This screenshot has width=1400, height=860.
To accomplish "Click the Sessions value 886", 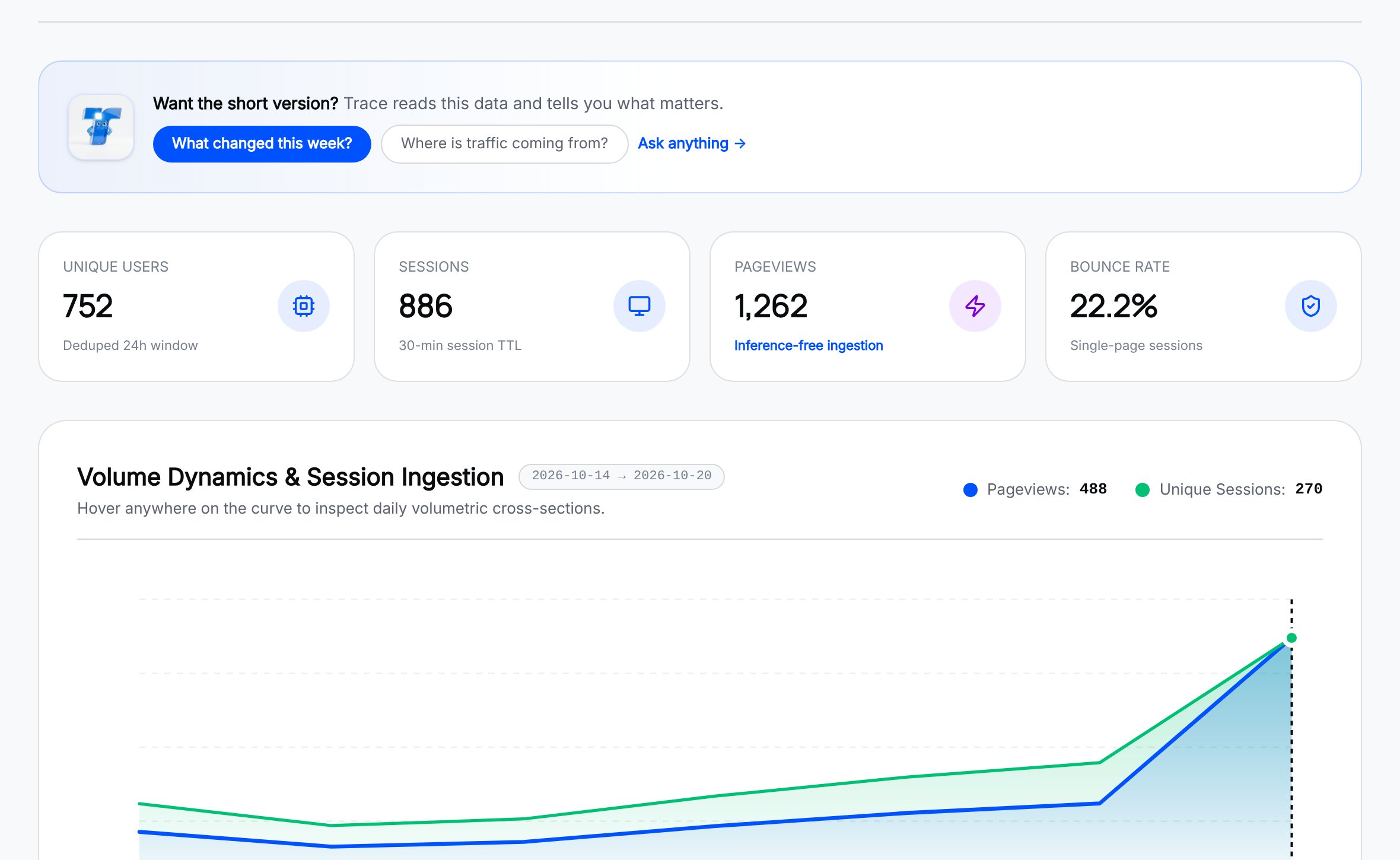I will 426,306.
